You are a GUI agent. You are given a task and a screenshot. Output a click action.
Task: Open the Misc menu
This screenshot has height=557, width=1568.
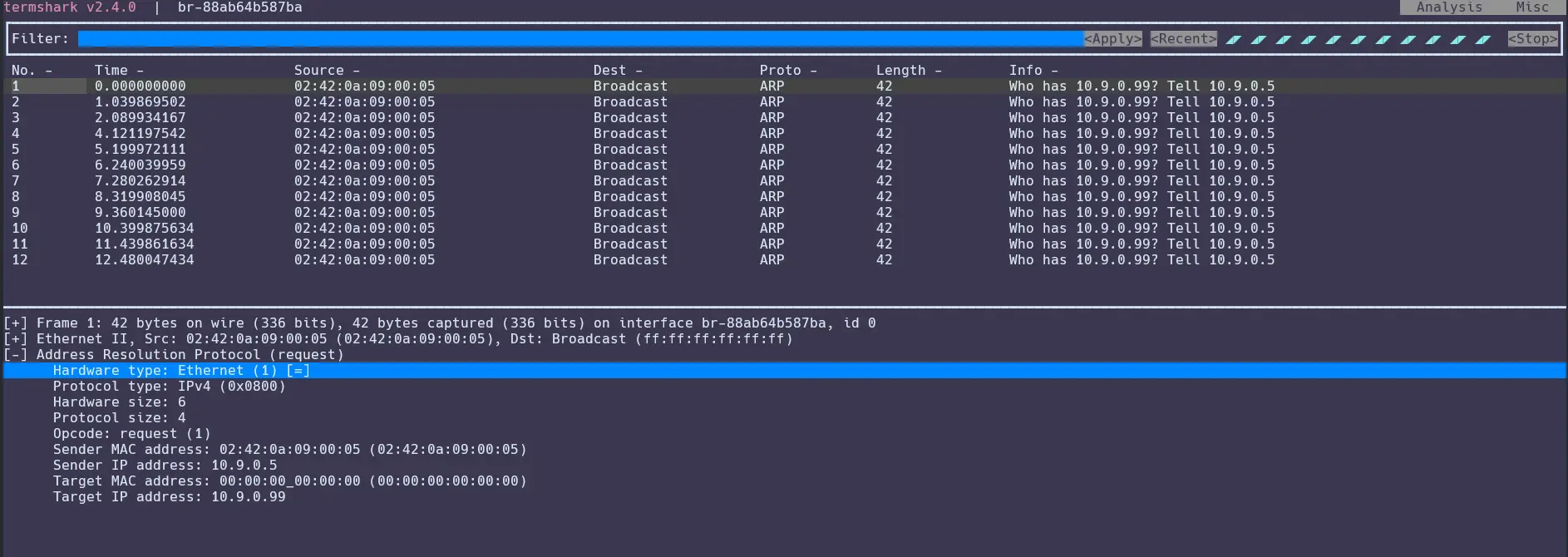[x=1532, y=7]
